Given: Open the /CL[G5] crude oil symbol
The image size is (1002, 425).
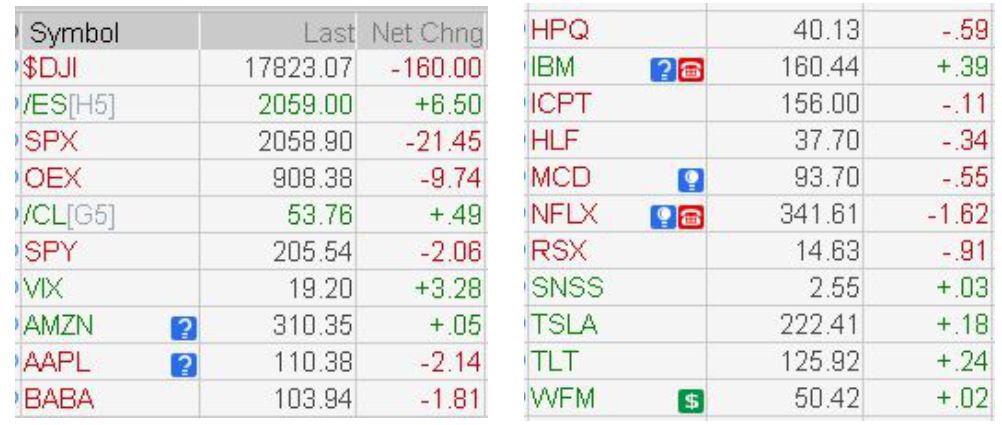Looking at the screenshot, I should tap(68, 217).
